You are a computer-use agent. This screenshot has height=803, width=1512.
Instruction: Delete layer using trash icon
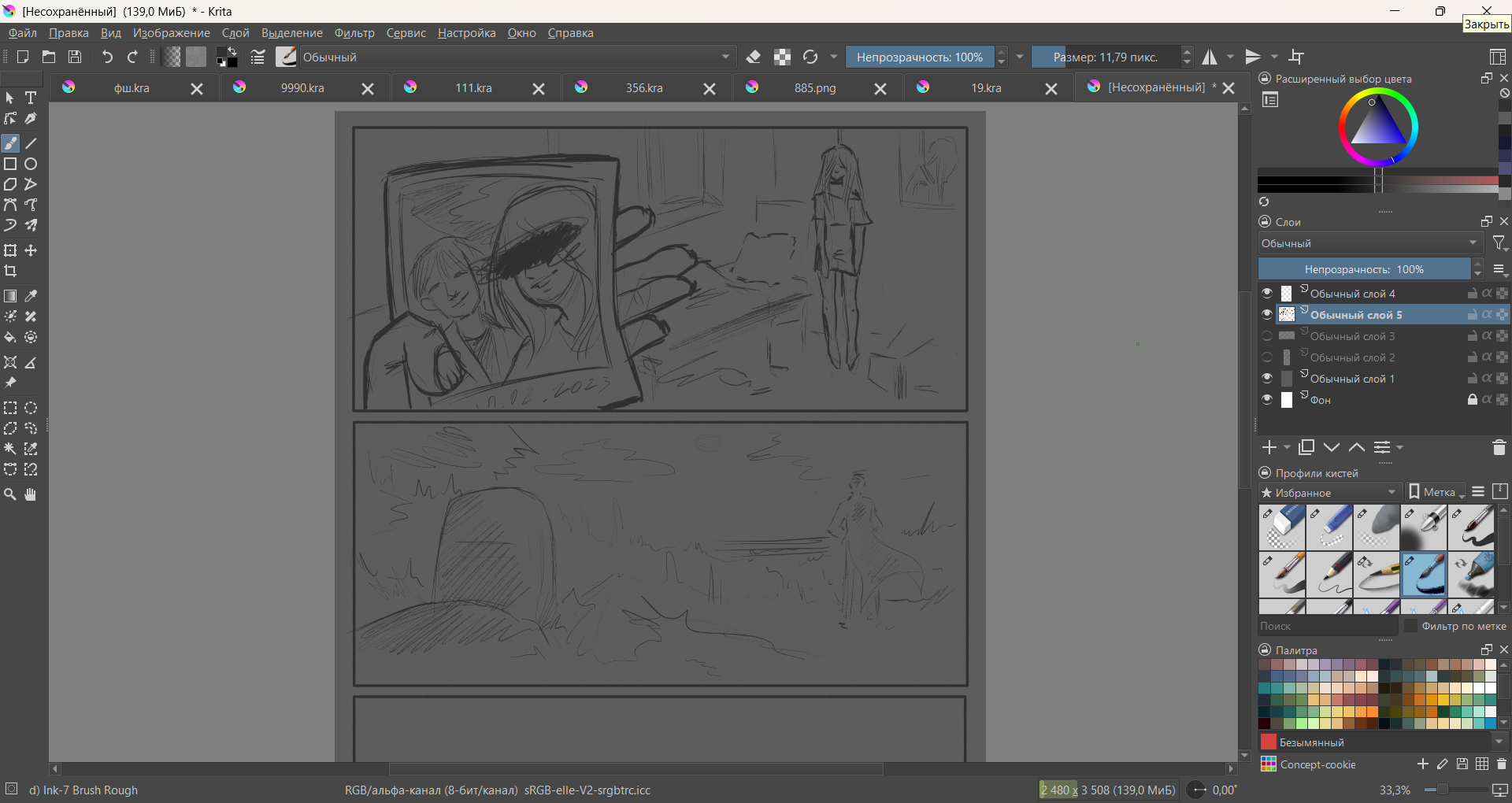pos(1499,447)
